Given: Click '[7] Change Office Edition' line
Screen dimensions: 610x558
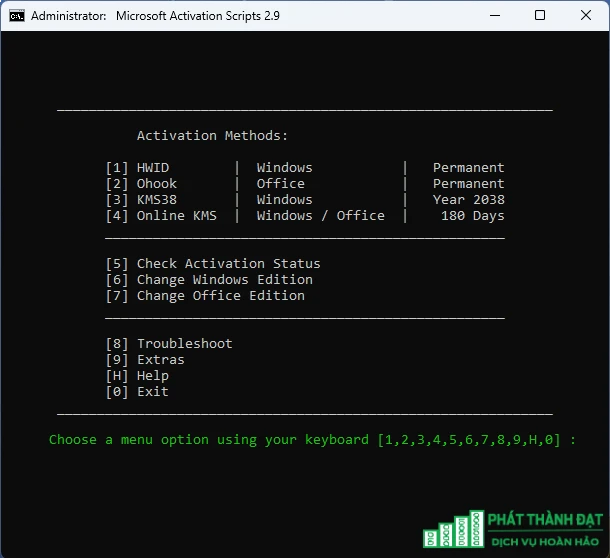Looking at the screenshot, I should [x=205, y=296].
